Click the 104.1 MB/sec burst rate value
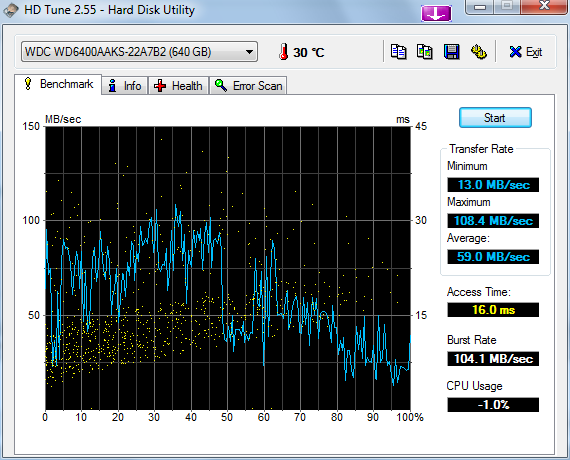The image size is (570, 460). tap(493, 359)
